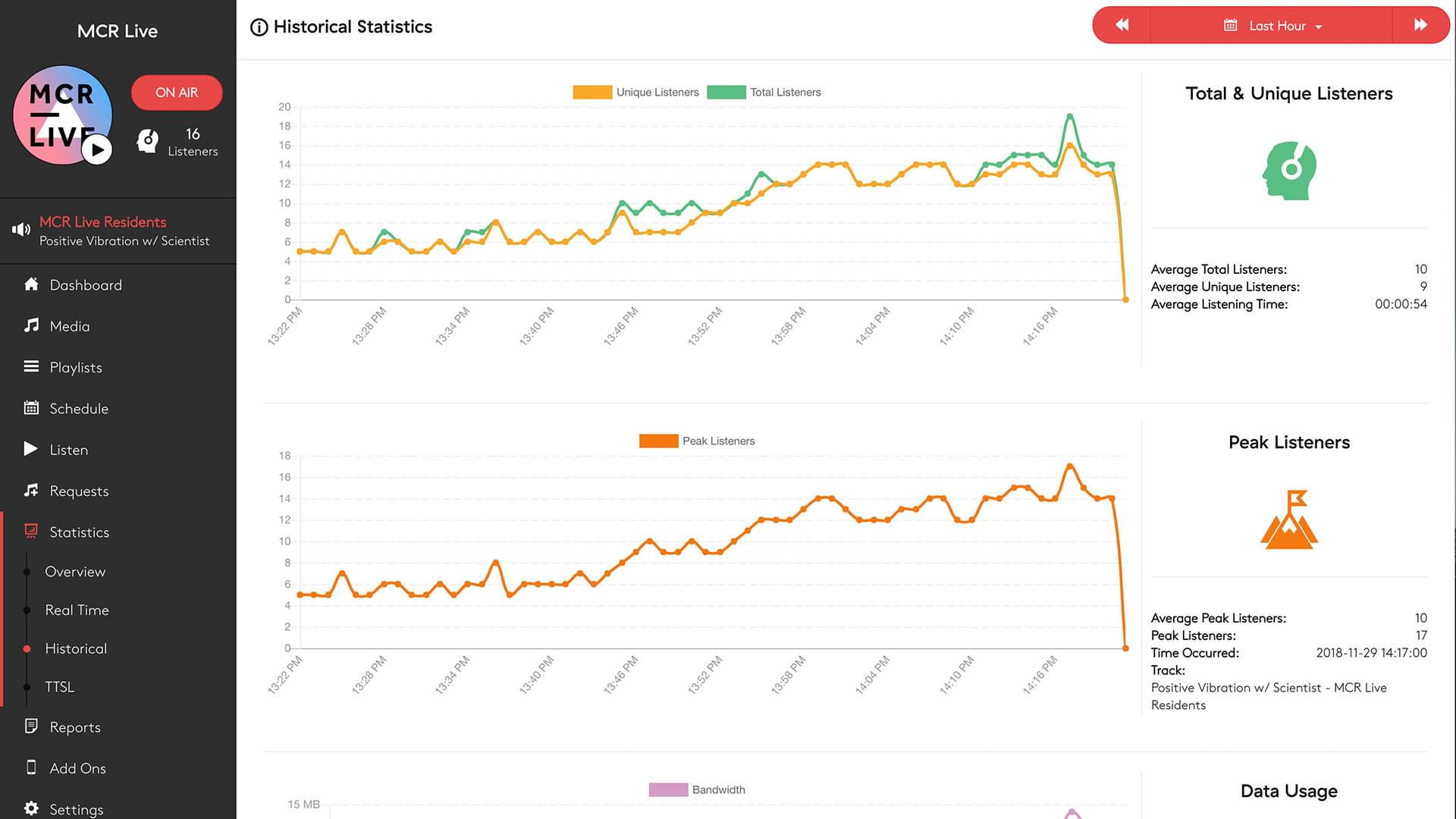Open the Overview statistics submenu
This screenshot has width=1456, height=819.
(75, 572)
